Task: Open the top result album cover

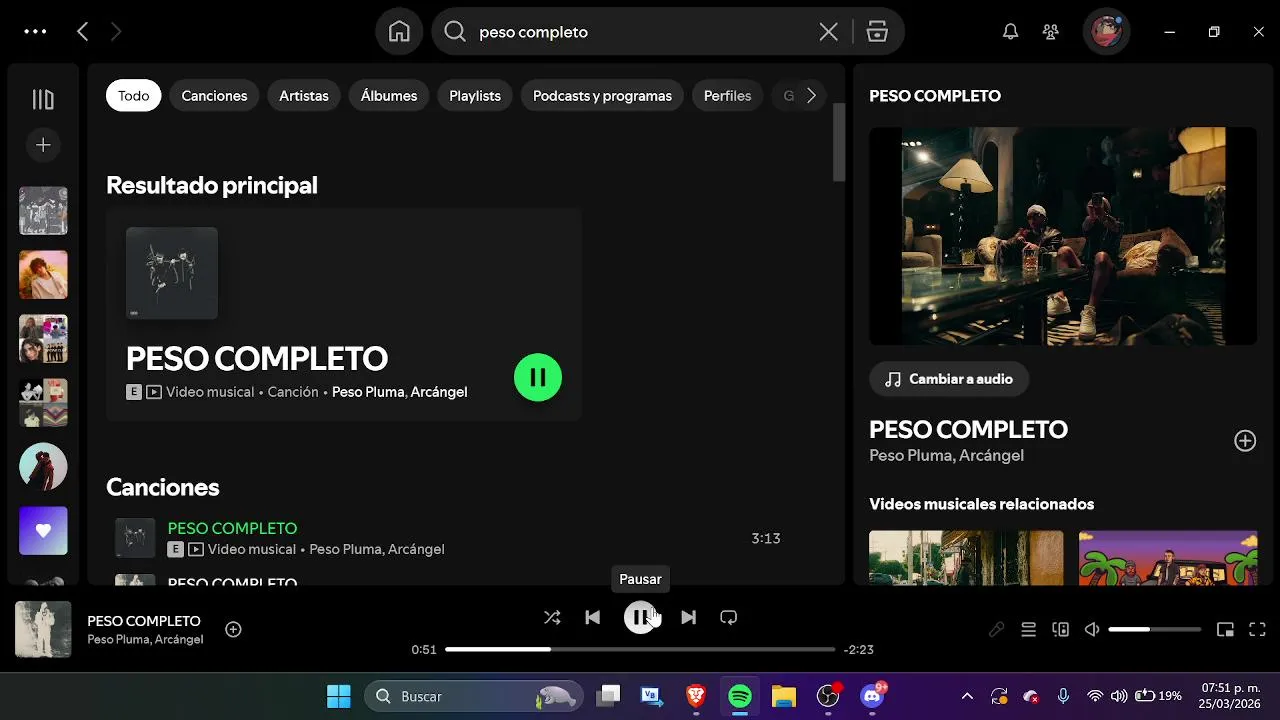Action: (172, 273)
